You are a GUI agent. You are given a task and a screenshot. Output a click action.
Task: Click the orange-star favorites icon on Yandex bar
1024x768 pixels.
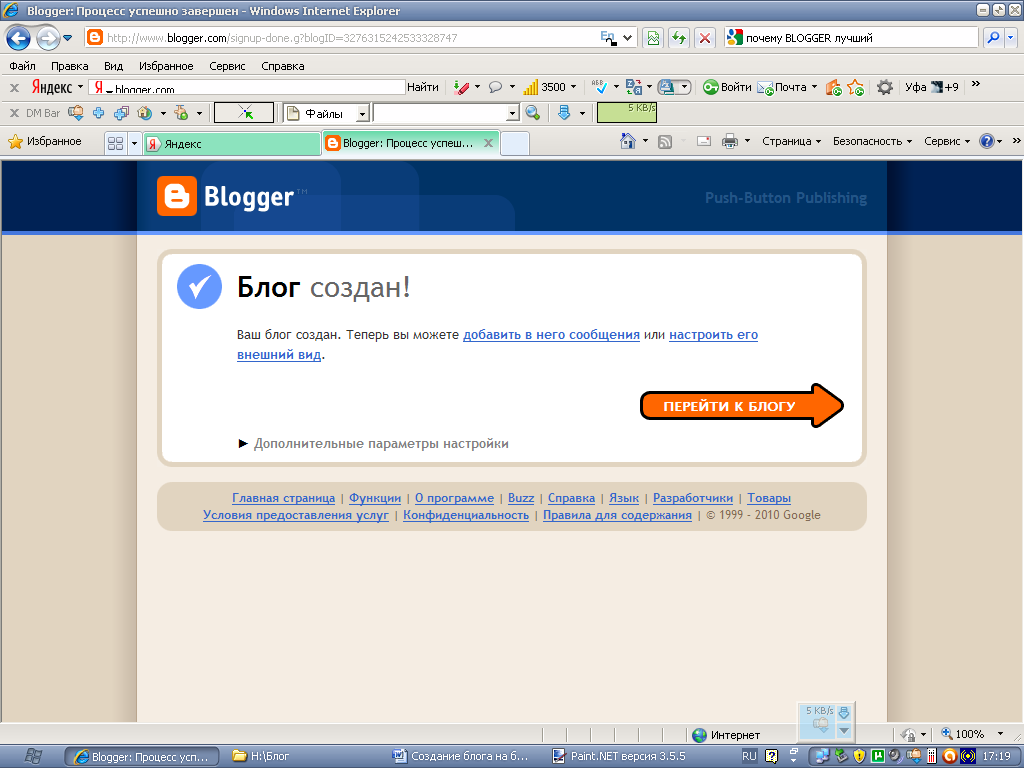point(856,87)
